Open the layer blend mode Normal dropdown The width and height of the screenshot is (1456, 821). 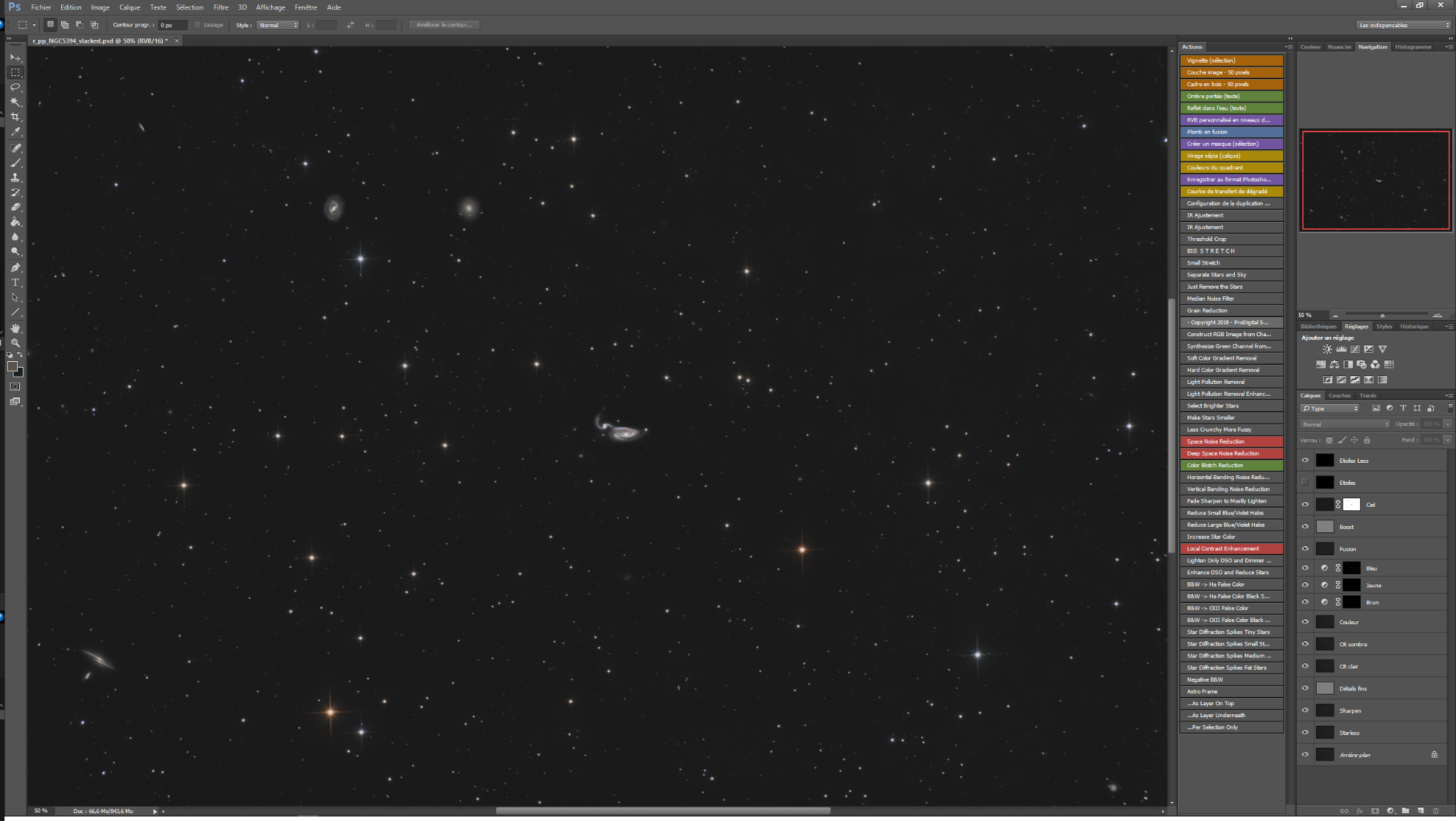pos(1344,424)
